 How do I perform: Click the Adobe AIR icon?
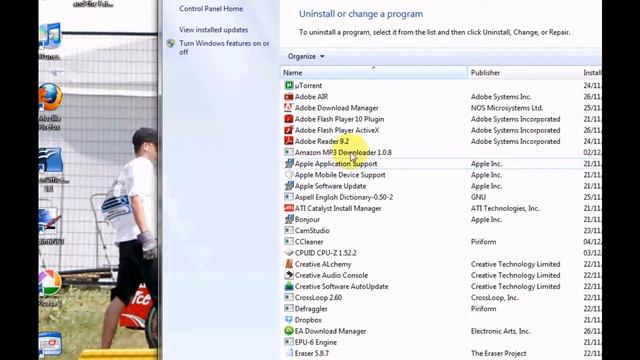coord(289,97)
